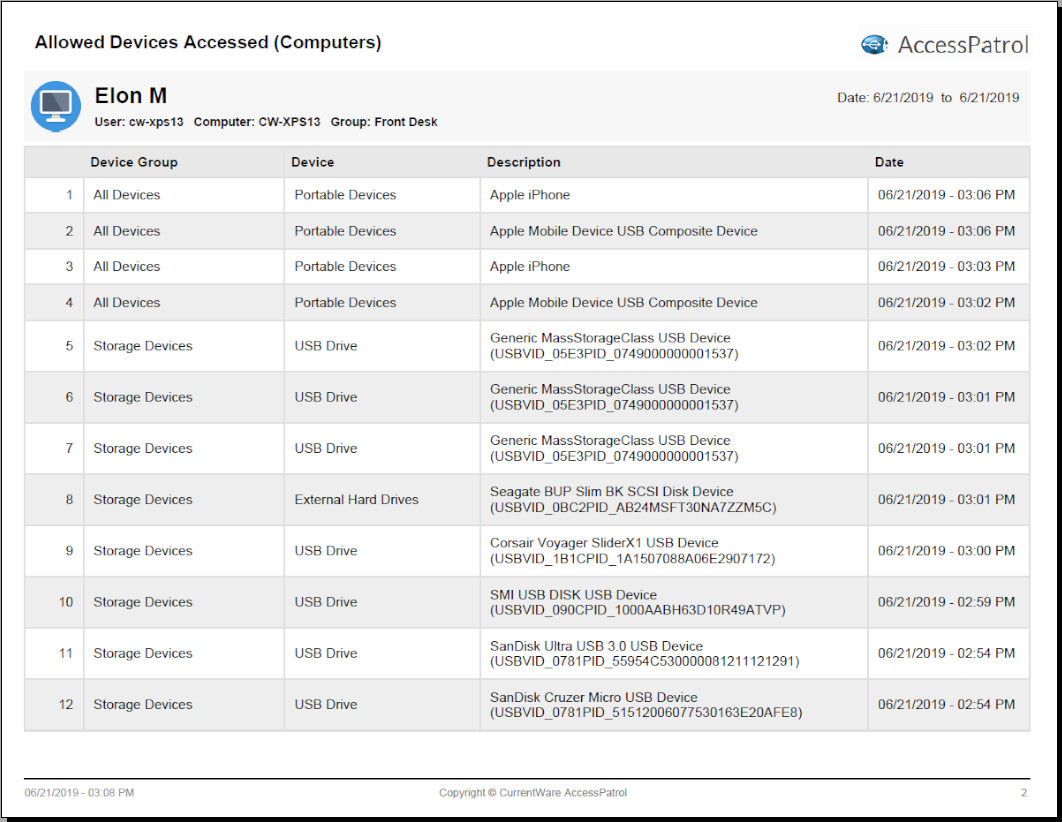Click the Copyright CurrentWare AccessPatrol footer text
This screenshot has height=822, width=1062.
tap(533, 793)
